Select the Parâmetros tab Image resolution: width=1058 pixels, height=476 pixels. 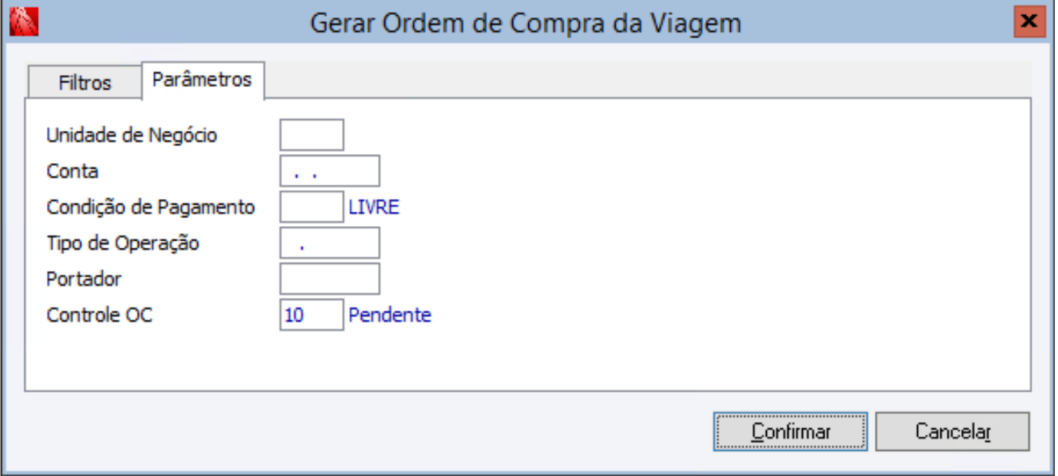202,80
